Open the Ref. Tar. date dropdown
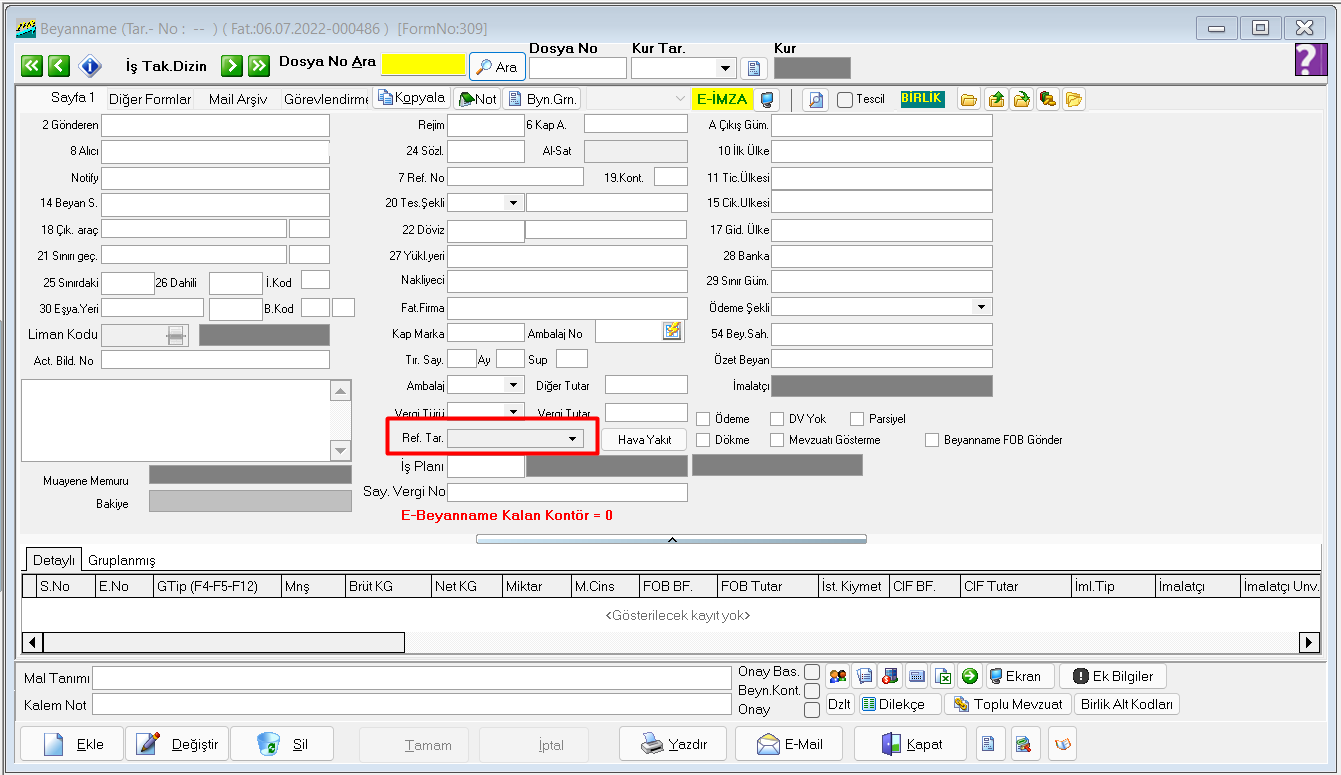 tap(573, 439)
